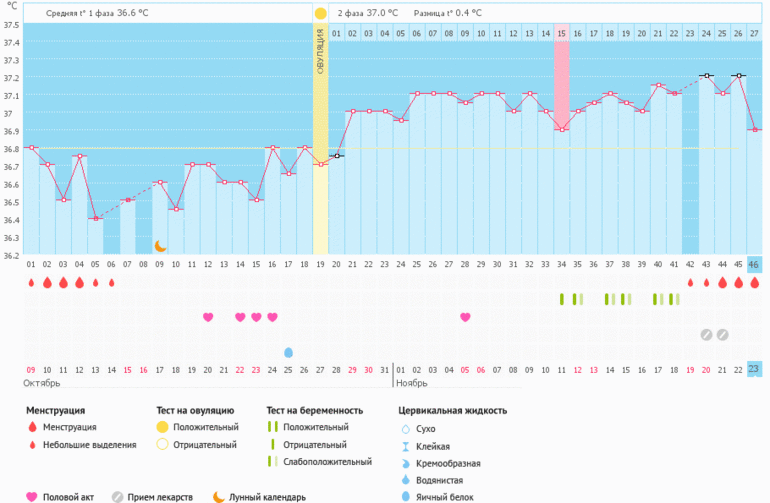Select the menstruation drop on cycle day 01

(31, 283)
